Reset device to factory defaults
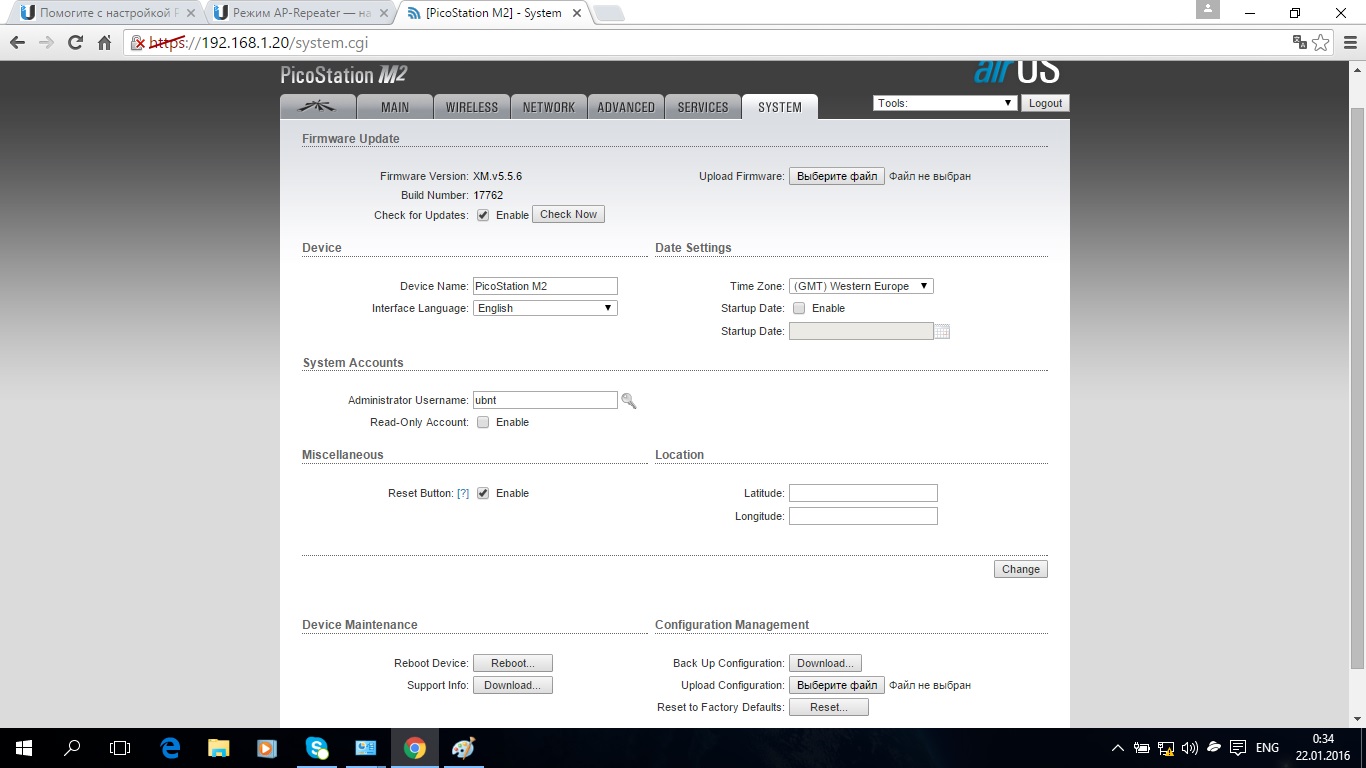 tap(829, 707)
